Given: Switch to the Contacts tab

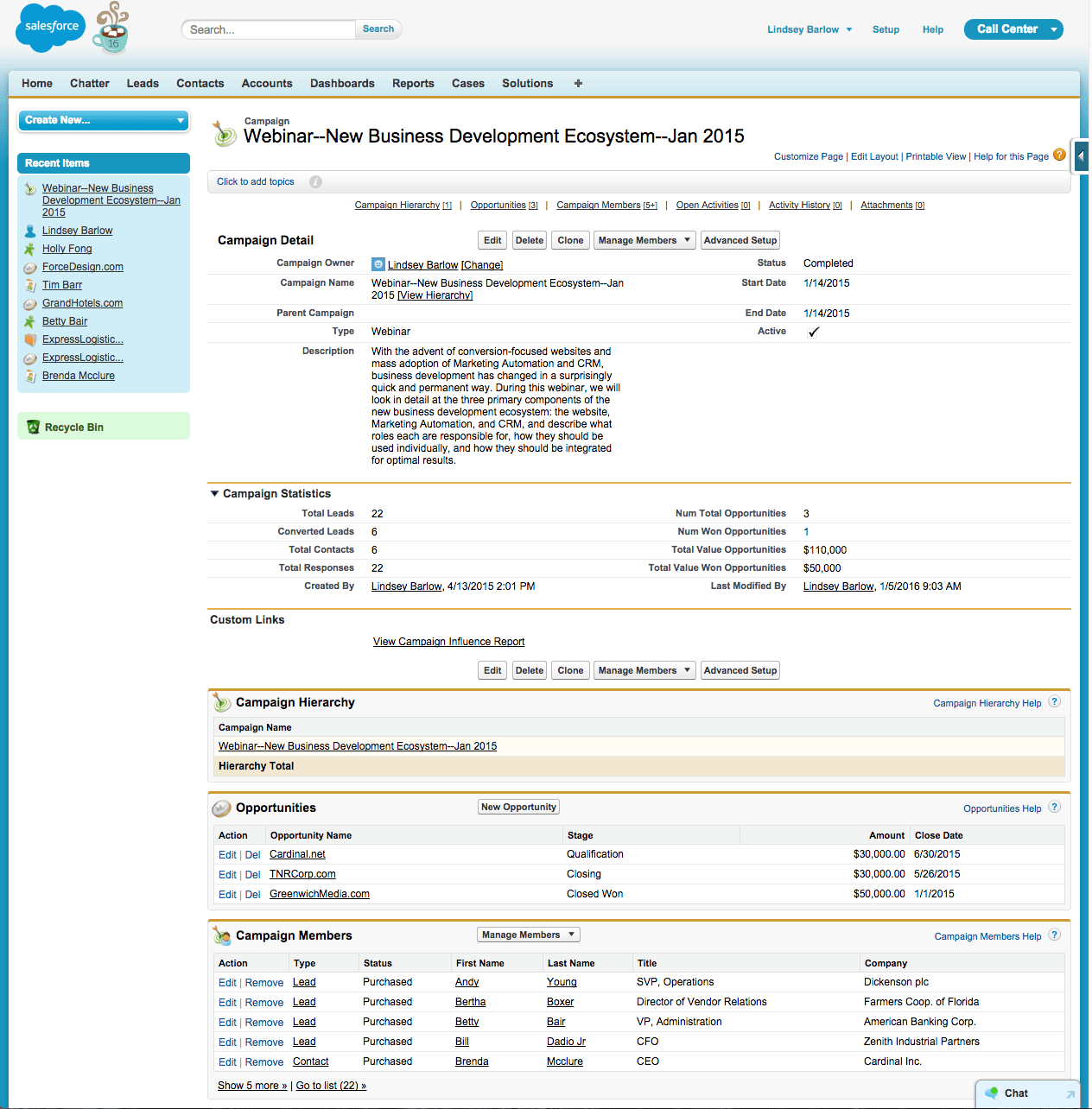Looking at the screenshot, I should tap(200, 83).
